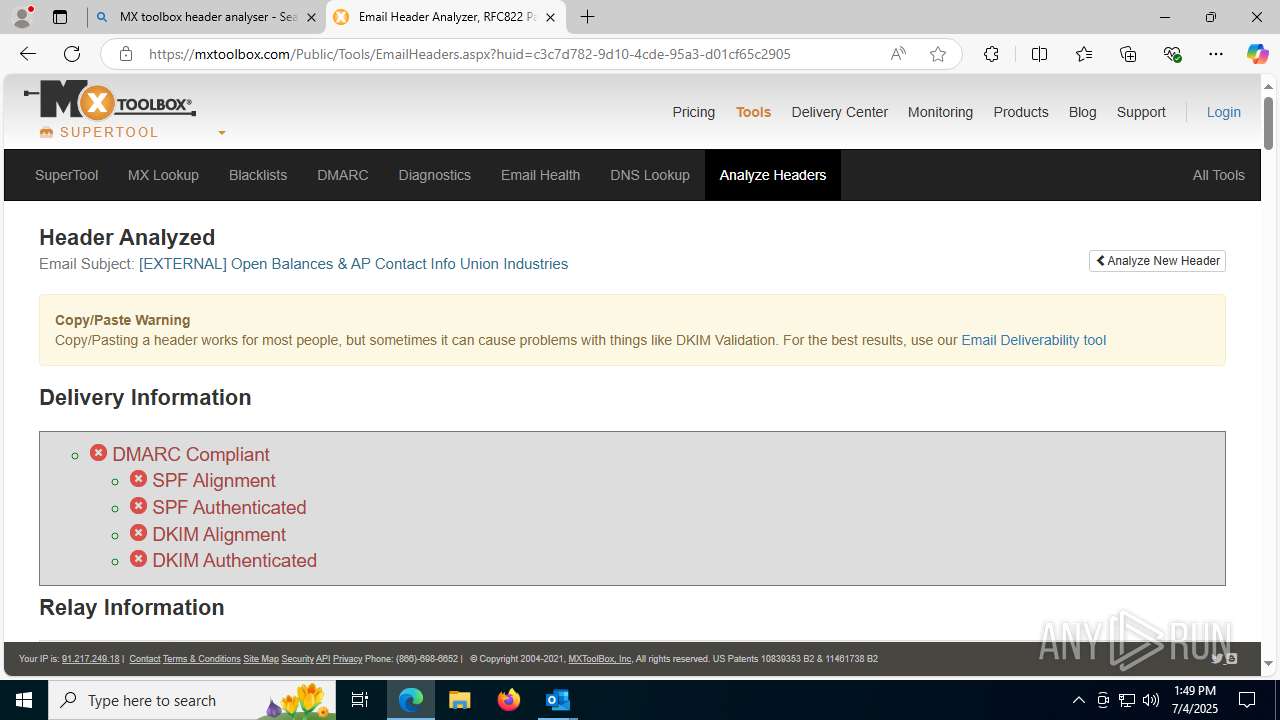Click the DMARC Compliant text
Screen dimensions: 1280x720
tap(191, 454)
